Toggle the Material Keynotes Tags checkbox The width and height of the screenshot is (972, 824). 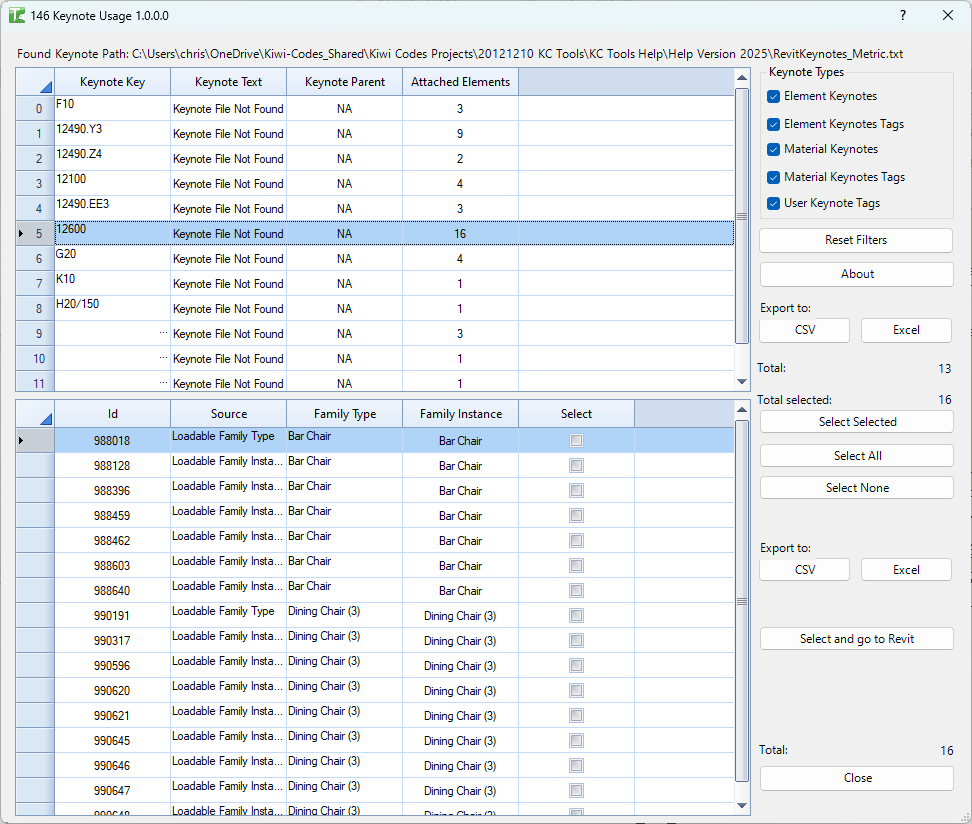pos(773,177)
